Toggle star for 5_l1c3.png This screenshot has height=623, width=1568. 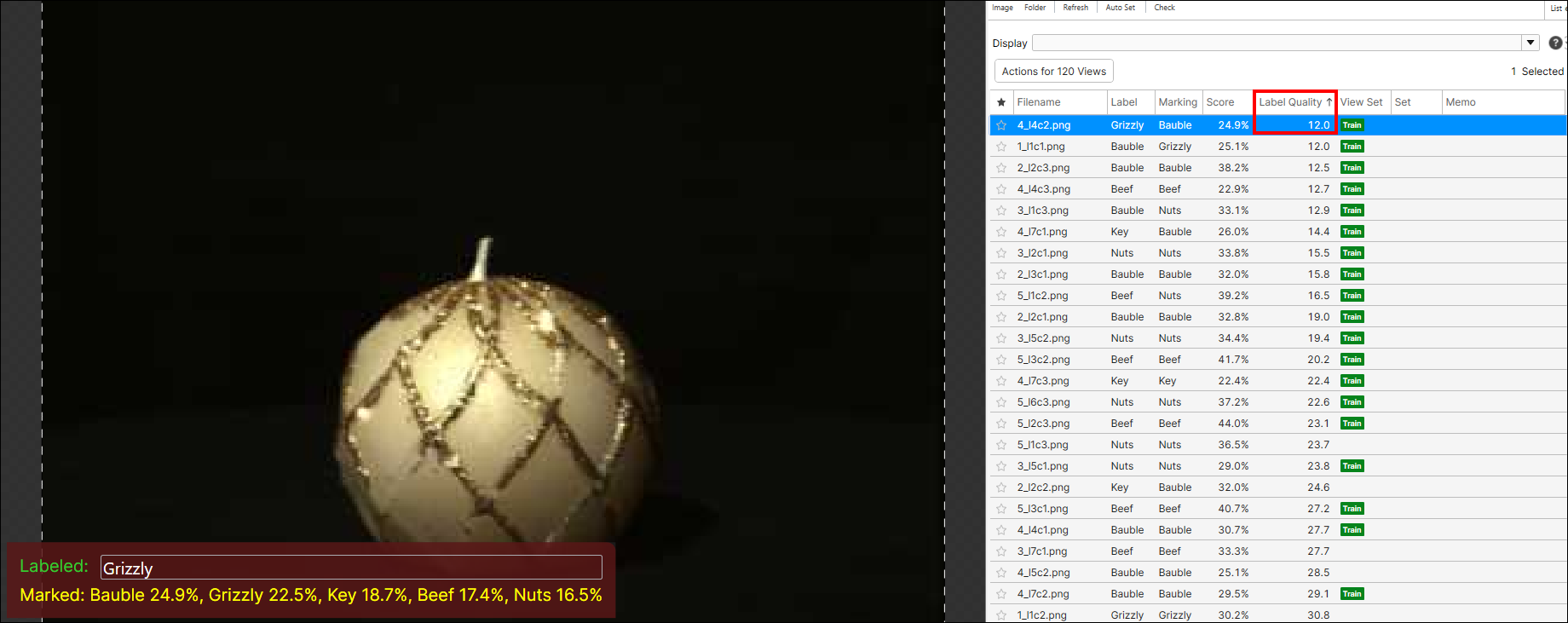point(1001,445)
